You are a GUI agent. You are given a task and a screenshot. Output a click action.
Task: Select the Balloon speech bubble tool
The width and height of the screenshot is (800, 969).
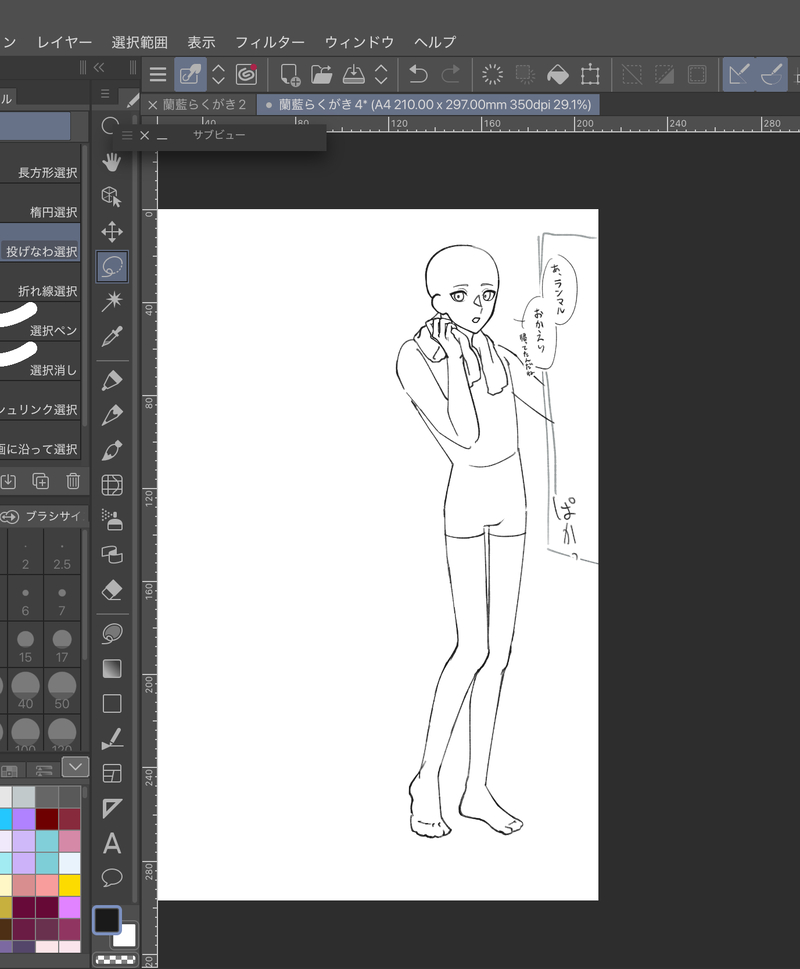pos(112,878)
